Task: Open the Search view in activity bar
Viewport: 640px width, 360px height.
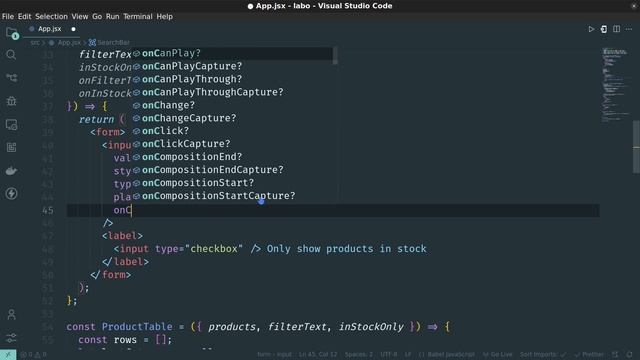Action: [x=11, y=55]
